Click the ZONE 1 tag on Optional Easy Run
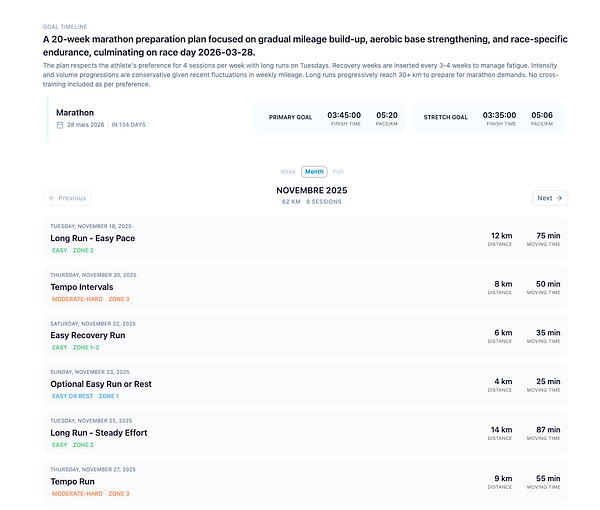600x510 pixels. pos(109,396)
